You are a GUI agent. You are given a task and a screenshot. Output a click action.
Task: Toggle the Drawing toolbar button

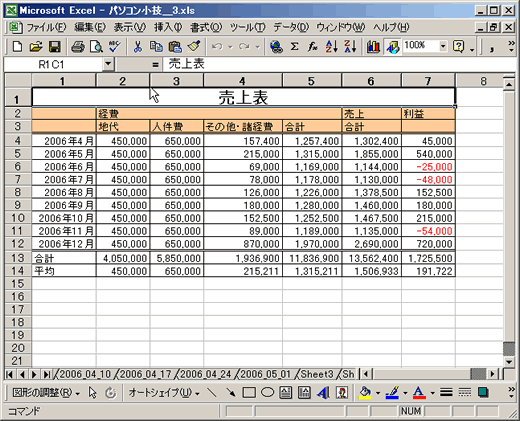(393, 47)
